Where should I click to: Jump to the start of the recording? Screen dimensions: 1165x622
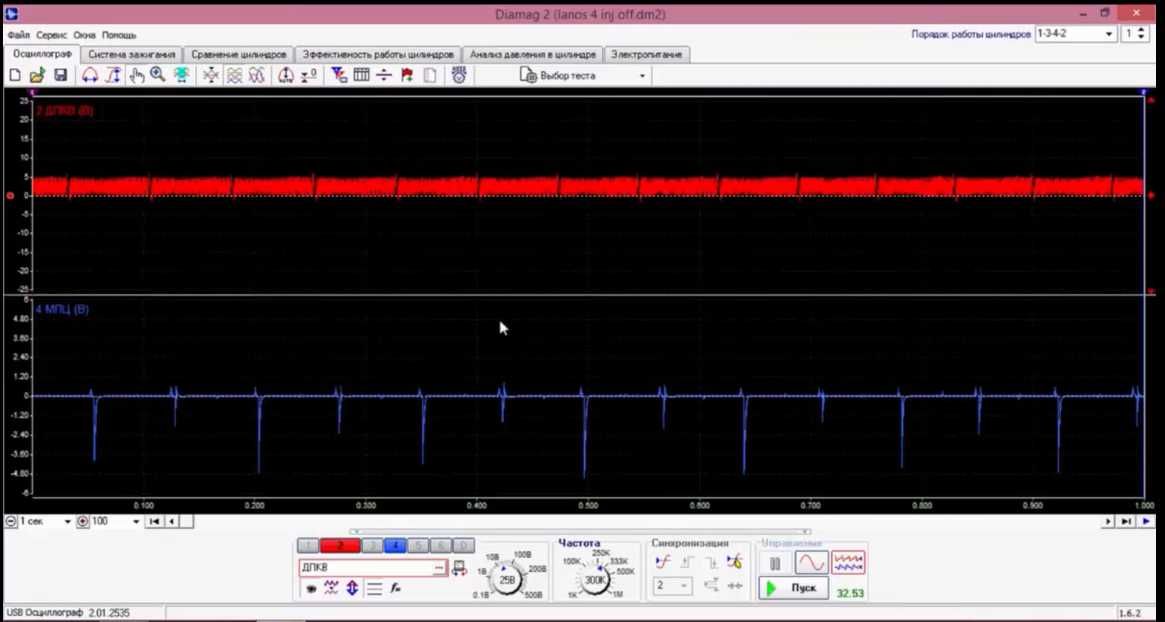pos(155,522)
